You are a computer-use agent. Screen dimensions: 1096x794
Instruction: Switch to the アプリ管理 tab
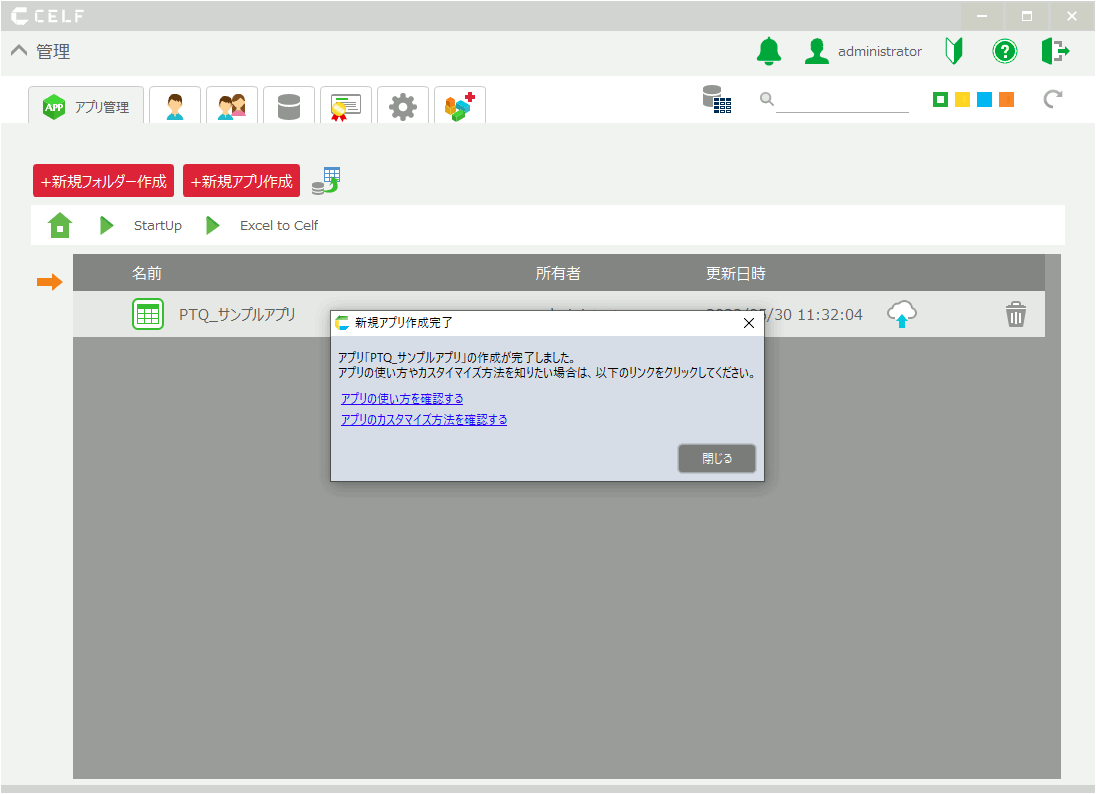click(x=87, y=107)
